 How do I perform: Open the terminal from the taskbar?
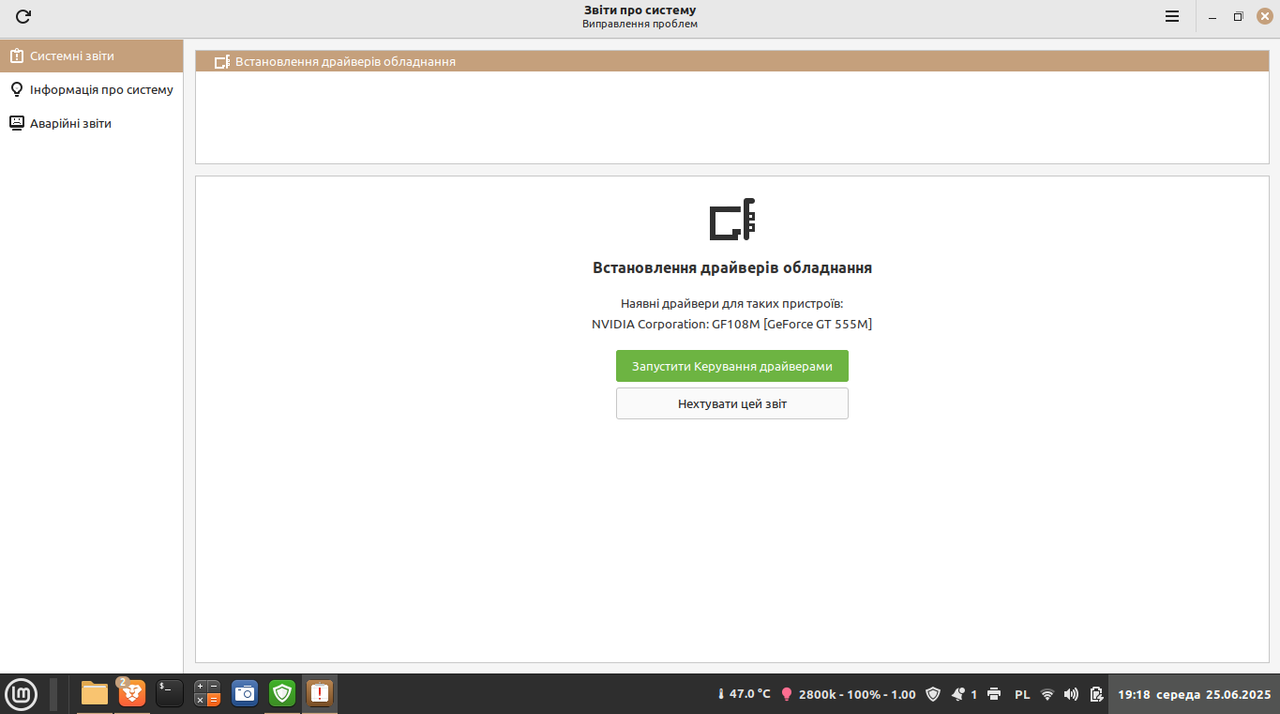[x=169, y=692]
